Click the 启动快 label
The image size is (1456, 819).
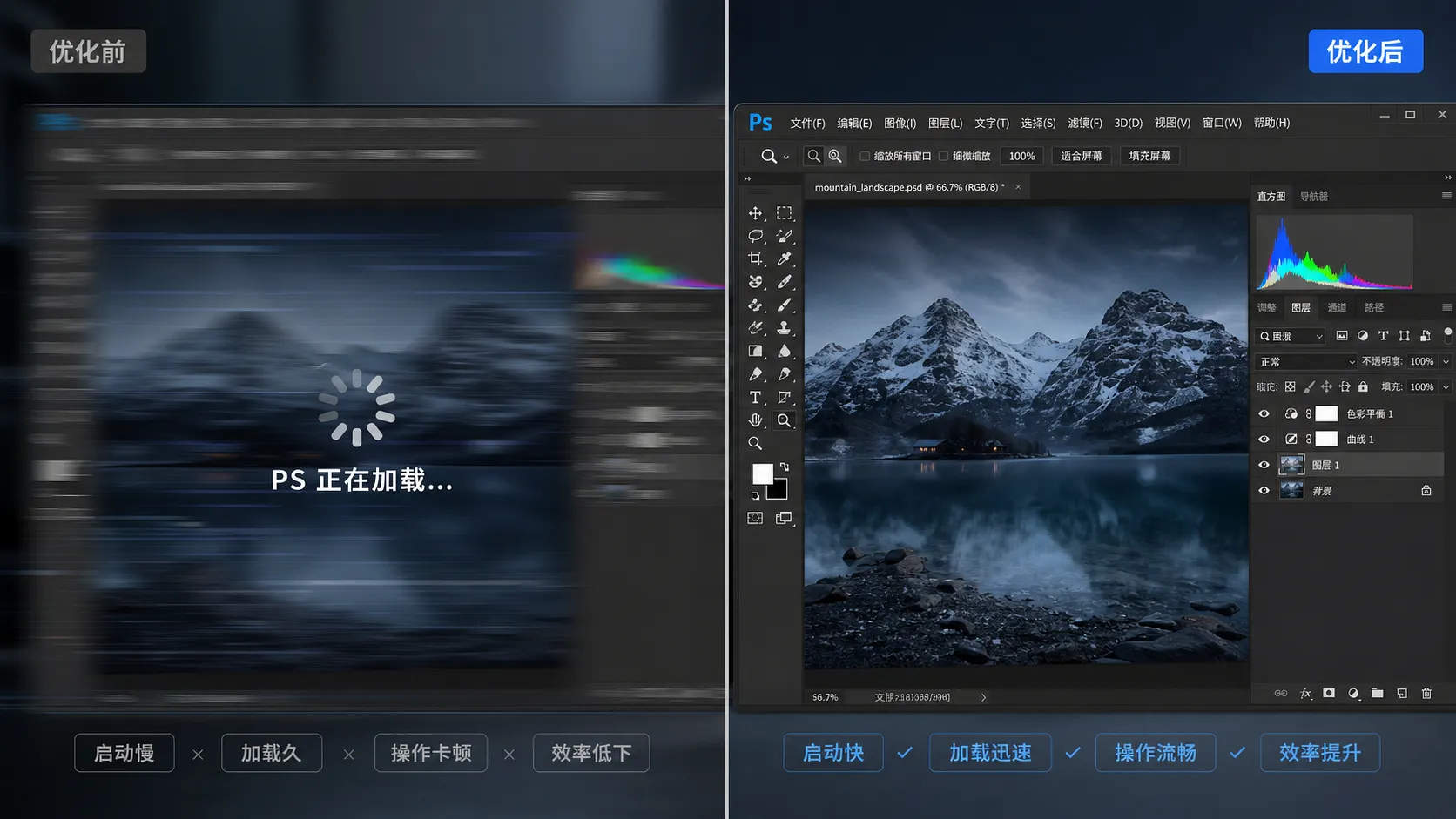tap(833, 753)
